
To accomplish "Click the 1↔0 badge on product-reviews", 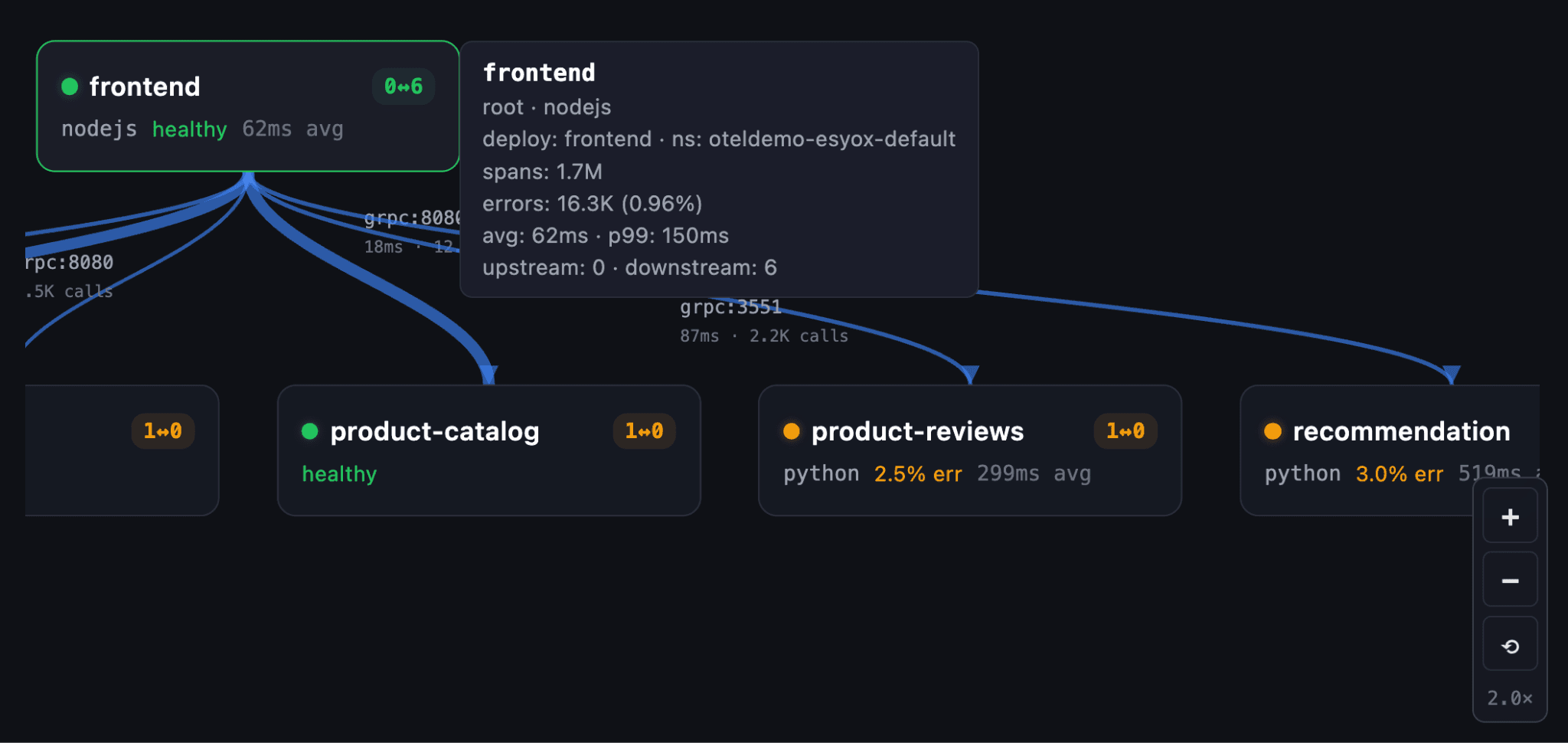I will coord(1125,431).
